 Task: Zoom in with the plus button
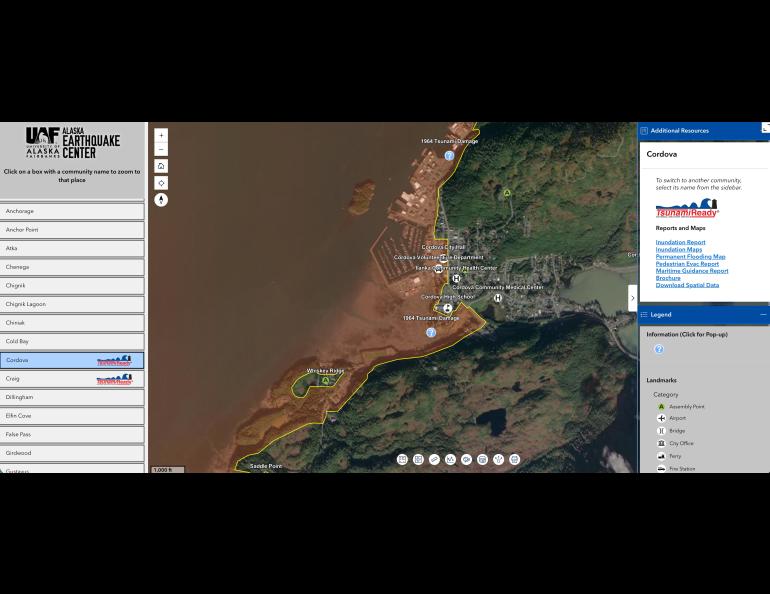click(161, 135)
